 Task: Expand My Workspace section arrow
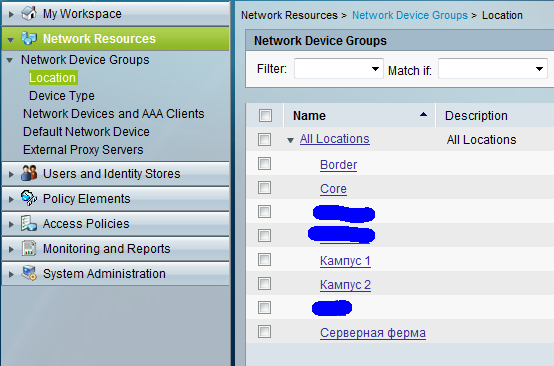tap(11, 14)
